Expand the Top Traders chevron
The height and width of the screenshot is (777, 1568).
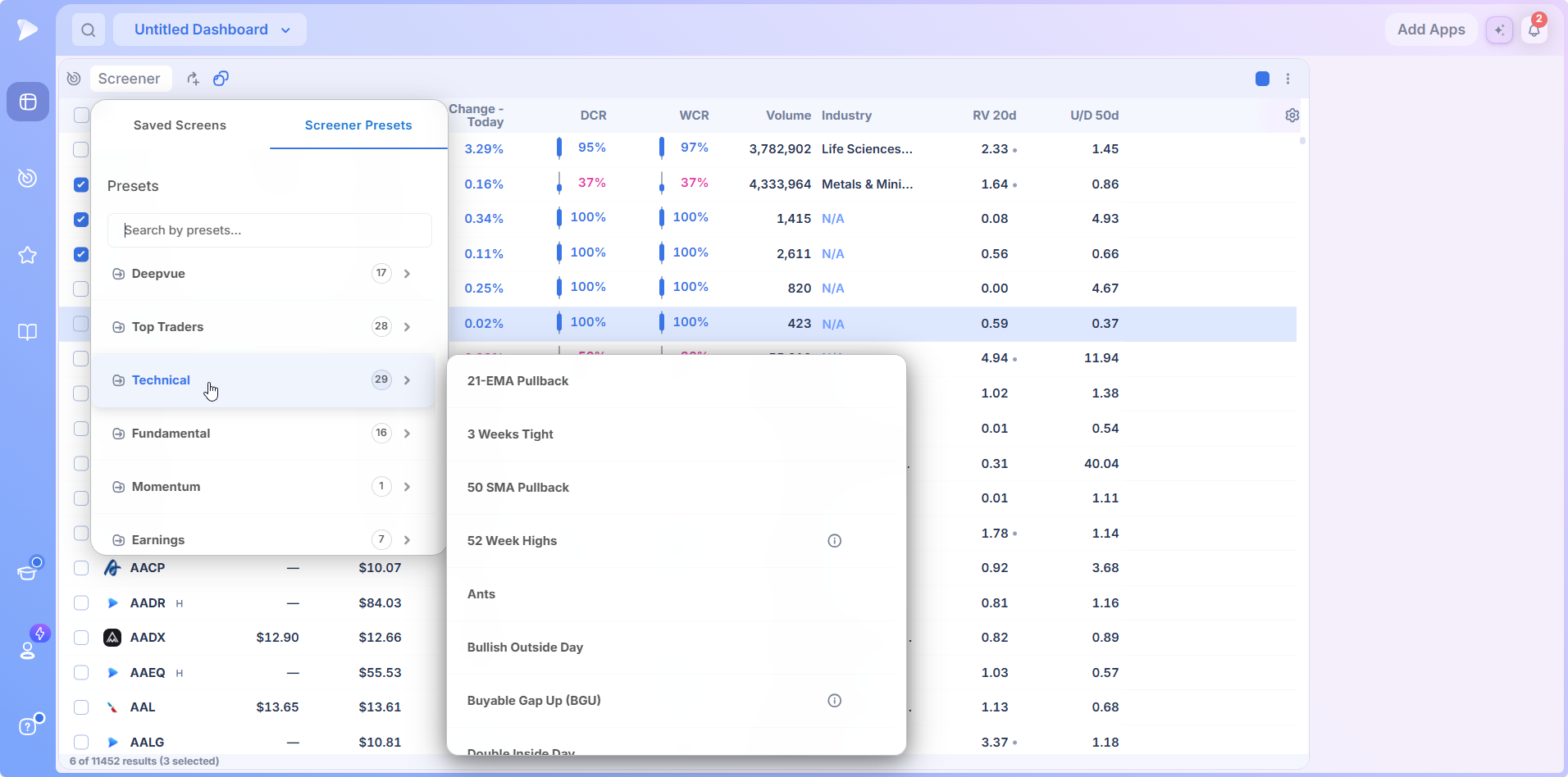tap(407, 327)
